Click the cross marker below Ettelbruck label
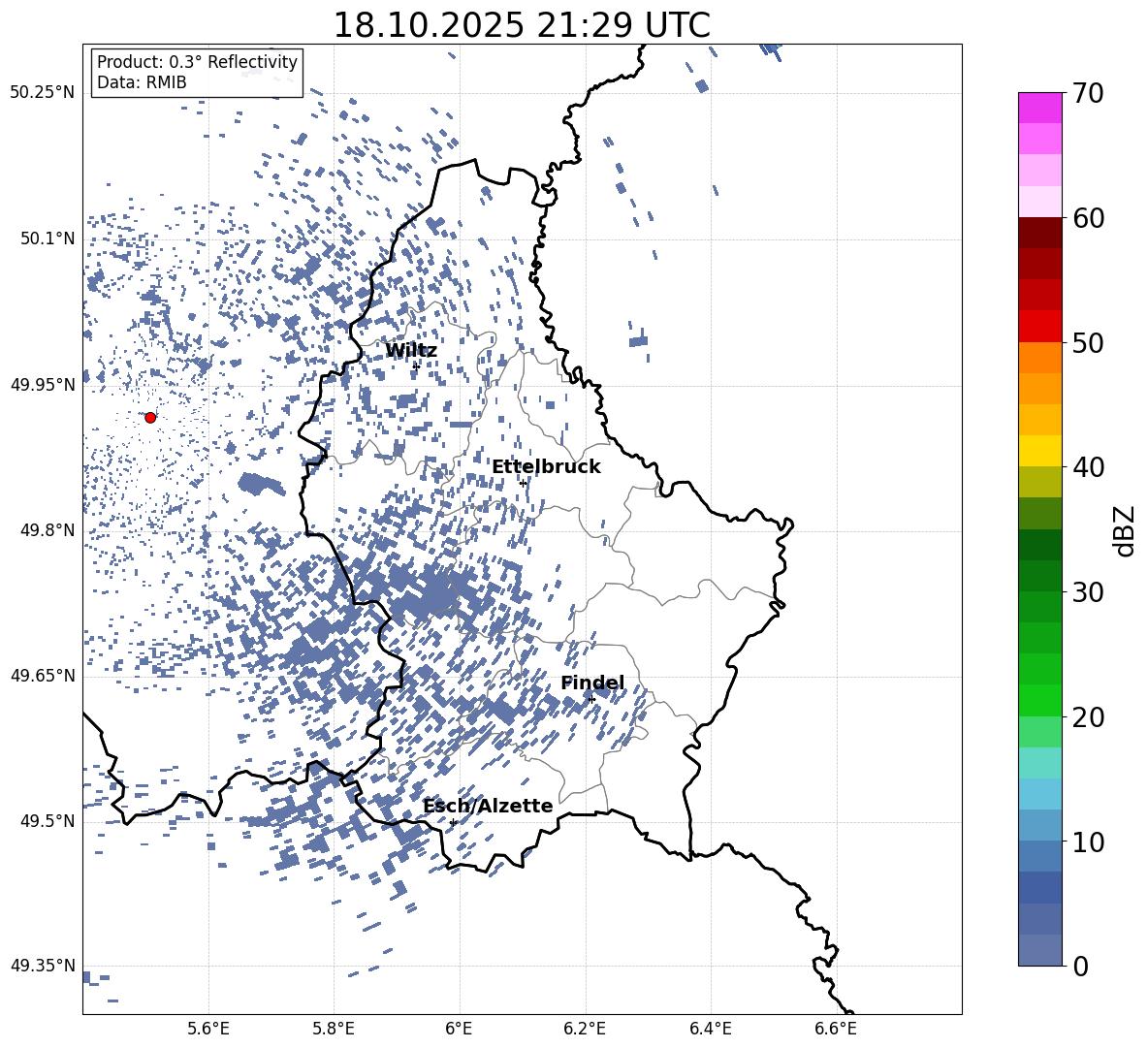Image resolution: width=1148 pixels, height=1048 pixels. [523, 484]
